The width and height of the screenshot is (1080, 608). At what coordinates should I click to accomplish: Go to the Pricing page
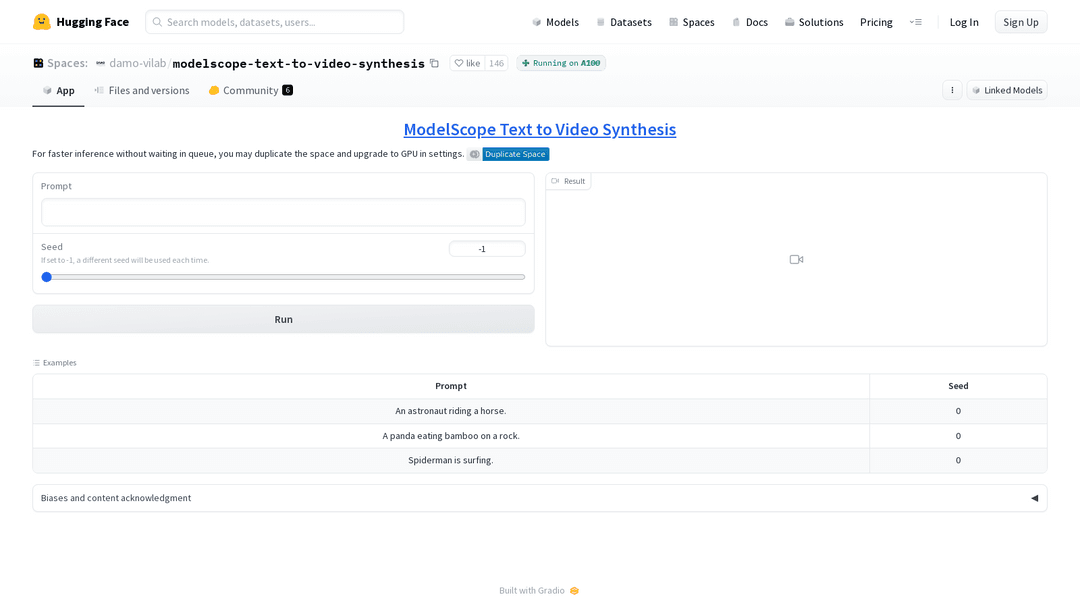click(876, 22)
